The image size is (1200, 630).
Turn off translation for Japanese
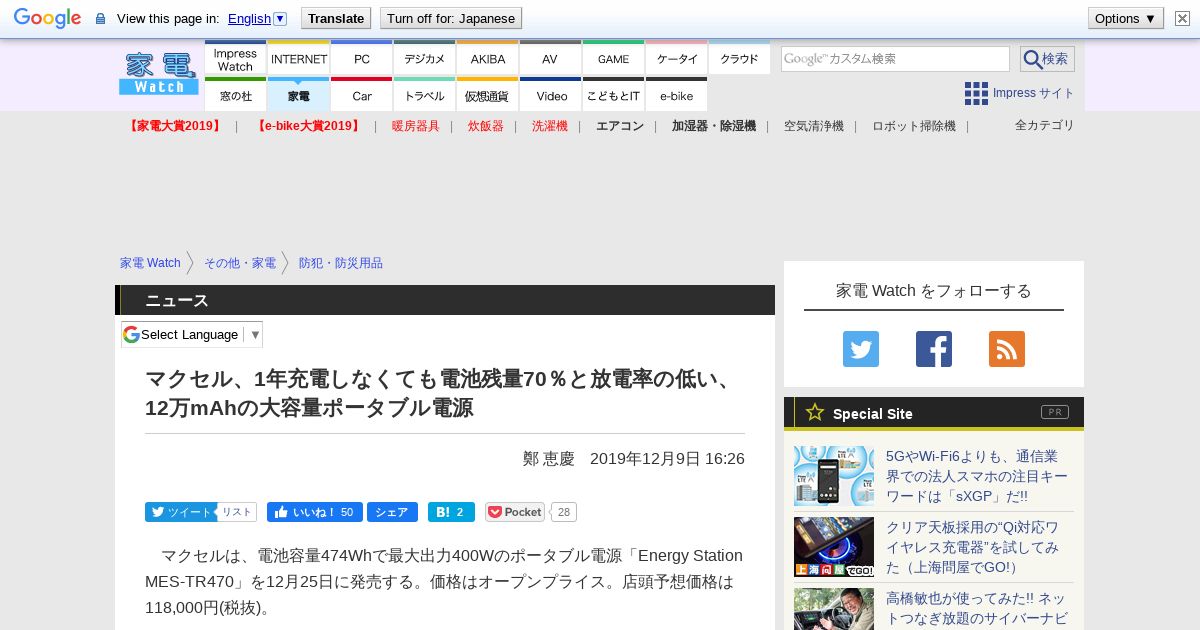451,18
